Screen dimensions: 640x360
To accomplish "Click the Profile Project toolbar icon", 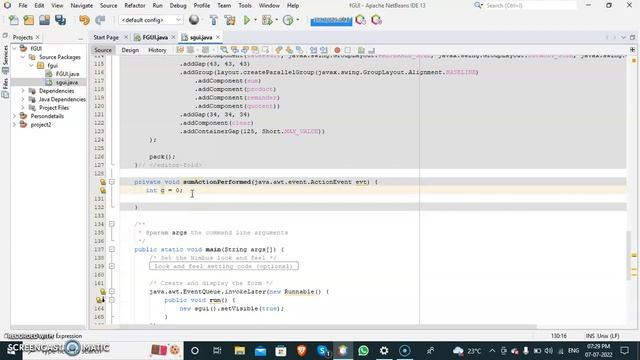I will 288,20.
